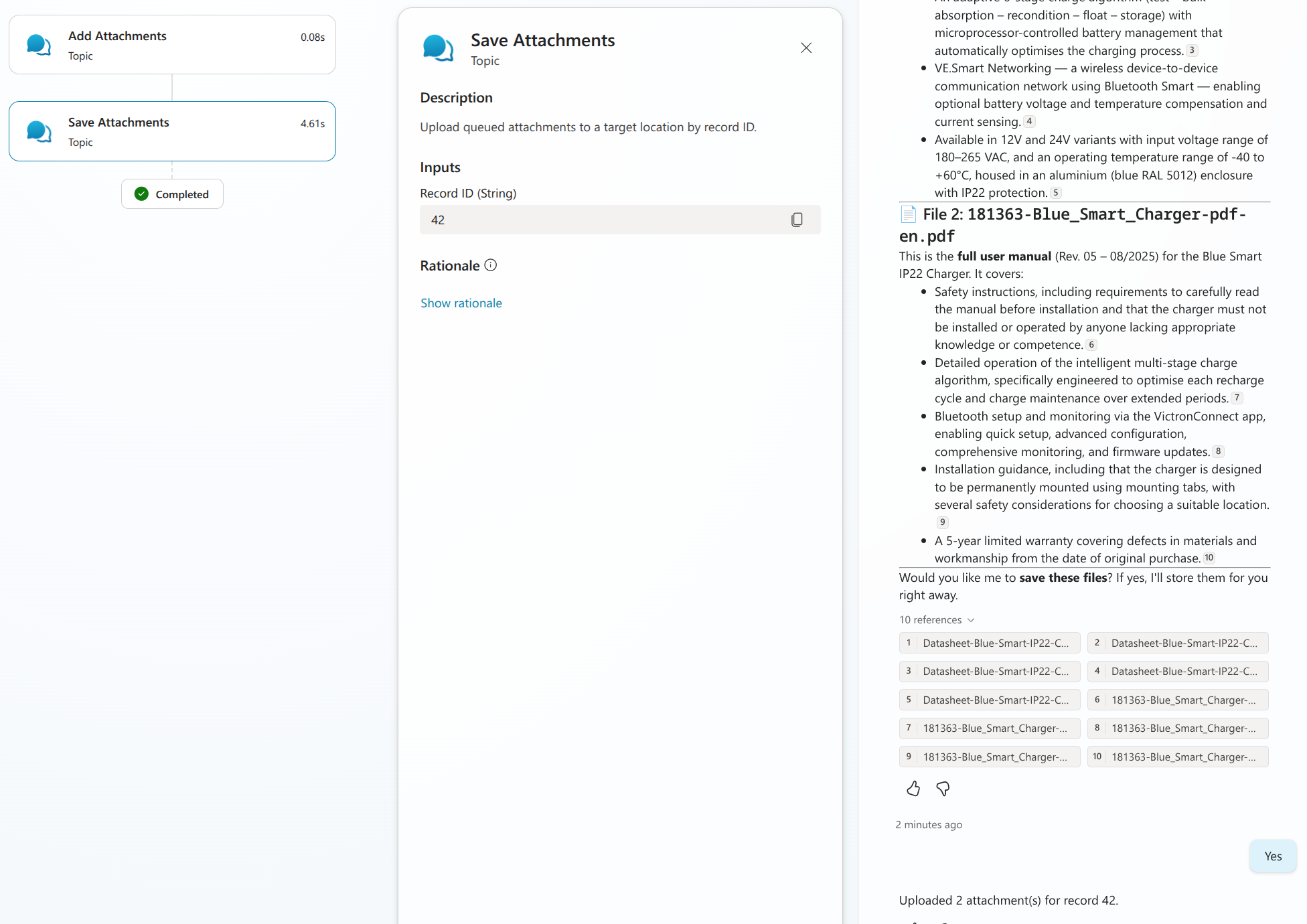Click inline citation 7 after extended periods

click(x=1237, y=398)
